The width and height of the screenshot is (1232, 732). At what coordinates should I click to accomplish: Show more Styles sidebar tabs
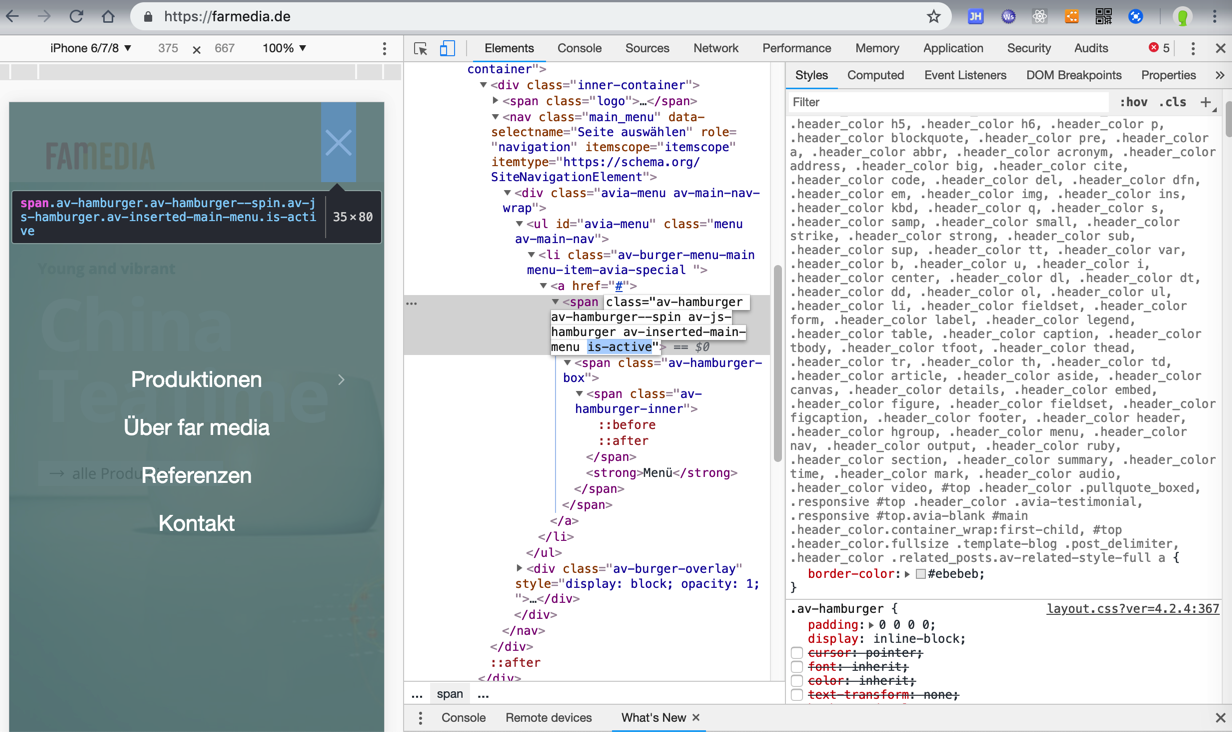click(1220, 75)
